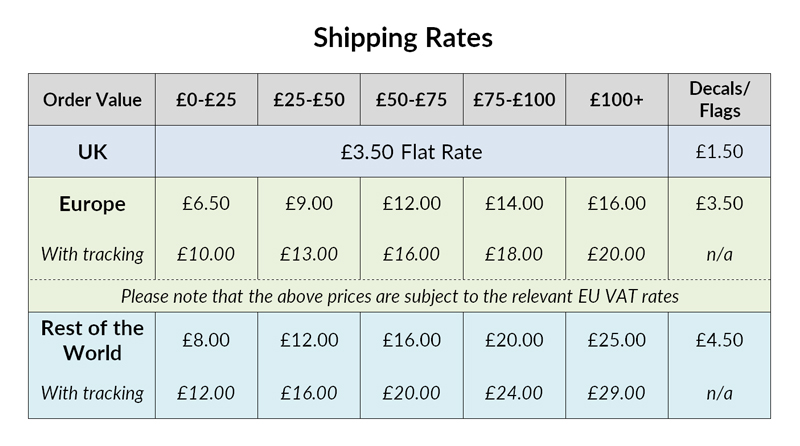800x446 pixels.
Task: Click Rest of World £8.00 price
Action: tap(206, 340)
